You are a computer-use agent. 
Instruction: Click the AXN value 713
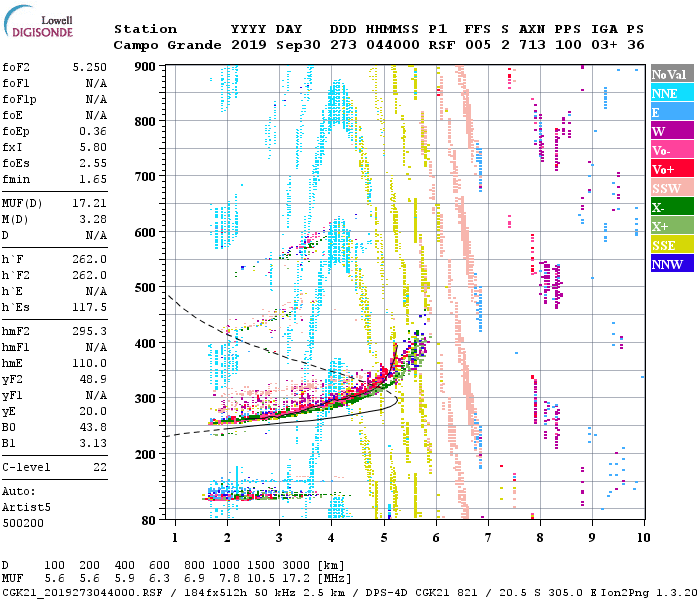coord(532,45)
